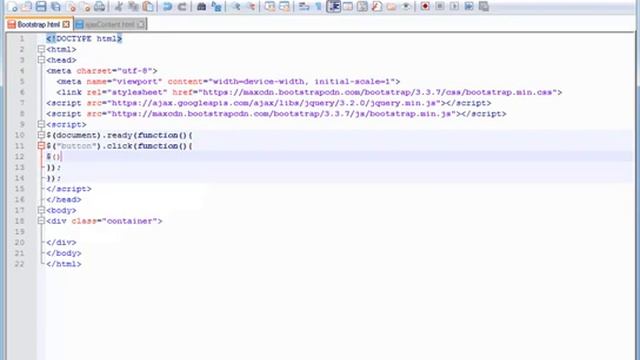
Task: Click empty line 19 inside the div
Action: click(x=339, y=232)
